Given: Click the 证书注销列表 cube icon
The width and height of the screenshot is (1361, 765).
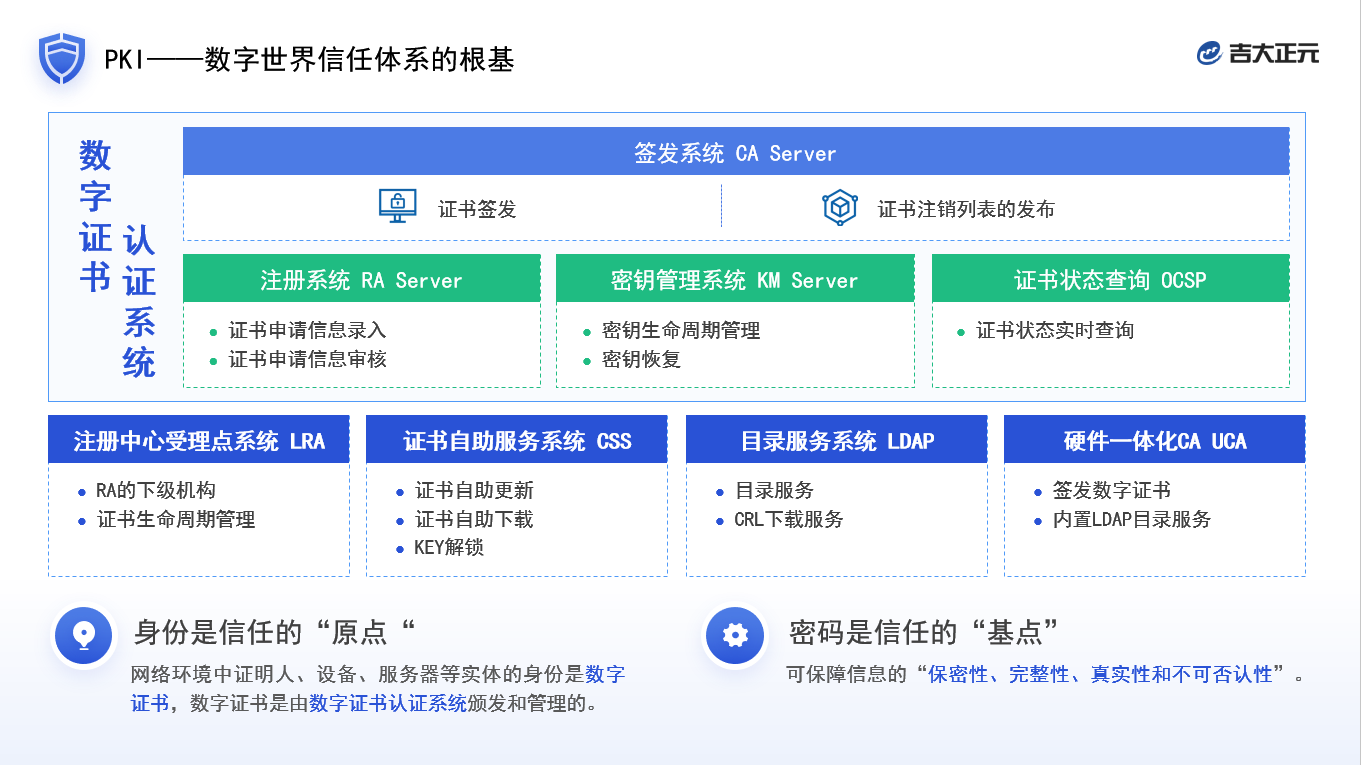Looking at the screenshot, I should click(x=840, y=207).
